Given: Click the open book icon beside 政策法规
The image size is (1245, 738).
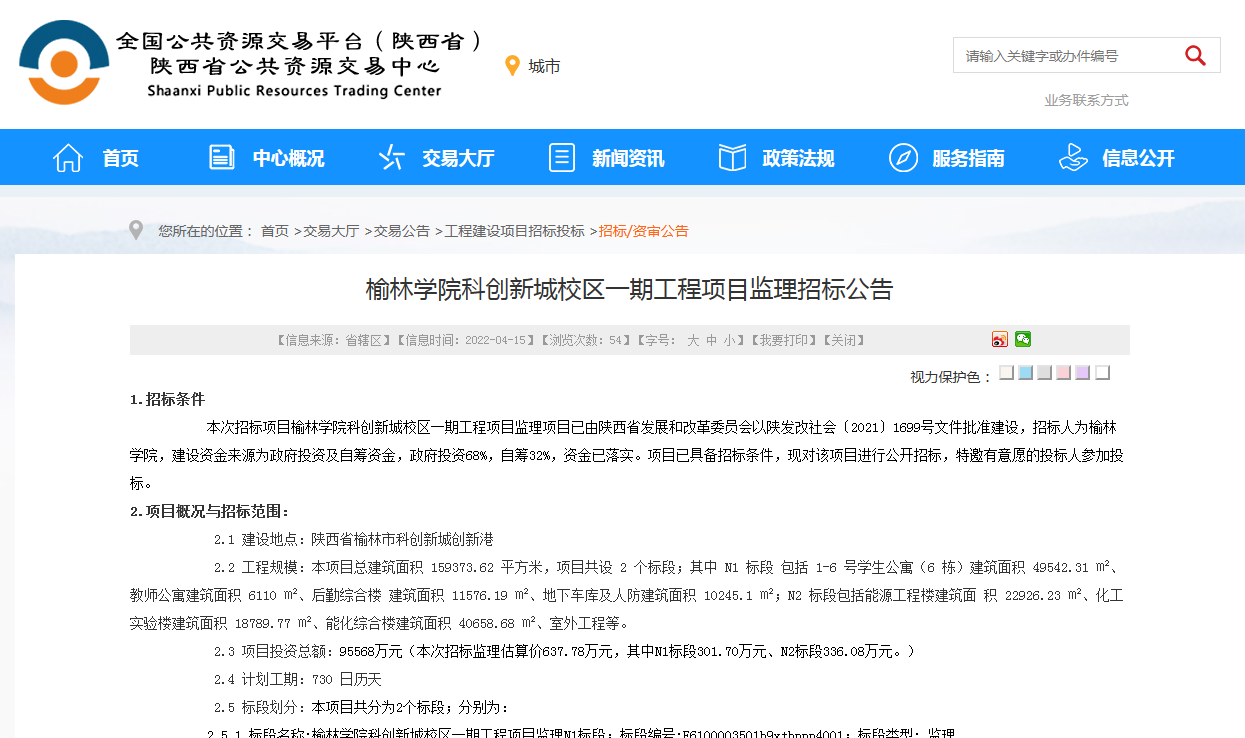Looking at the screenshot, I should click(x=733, y=158).
